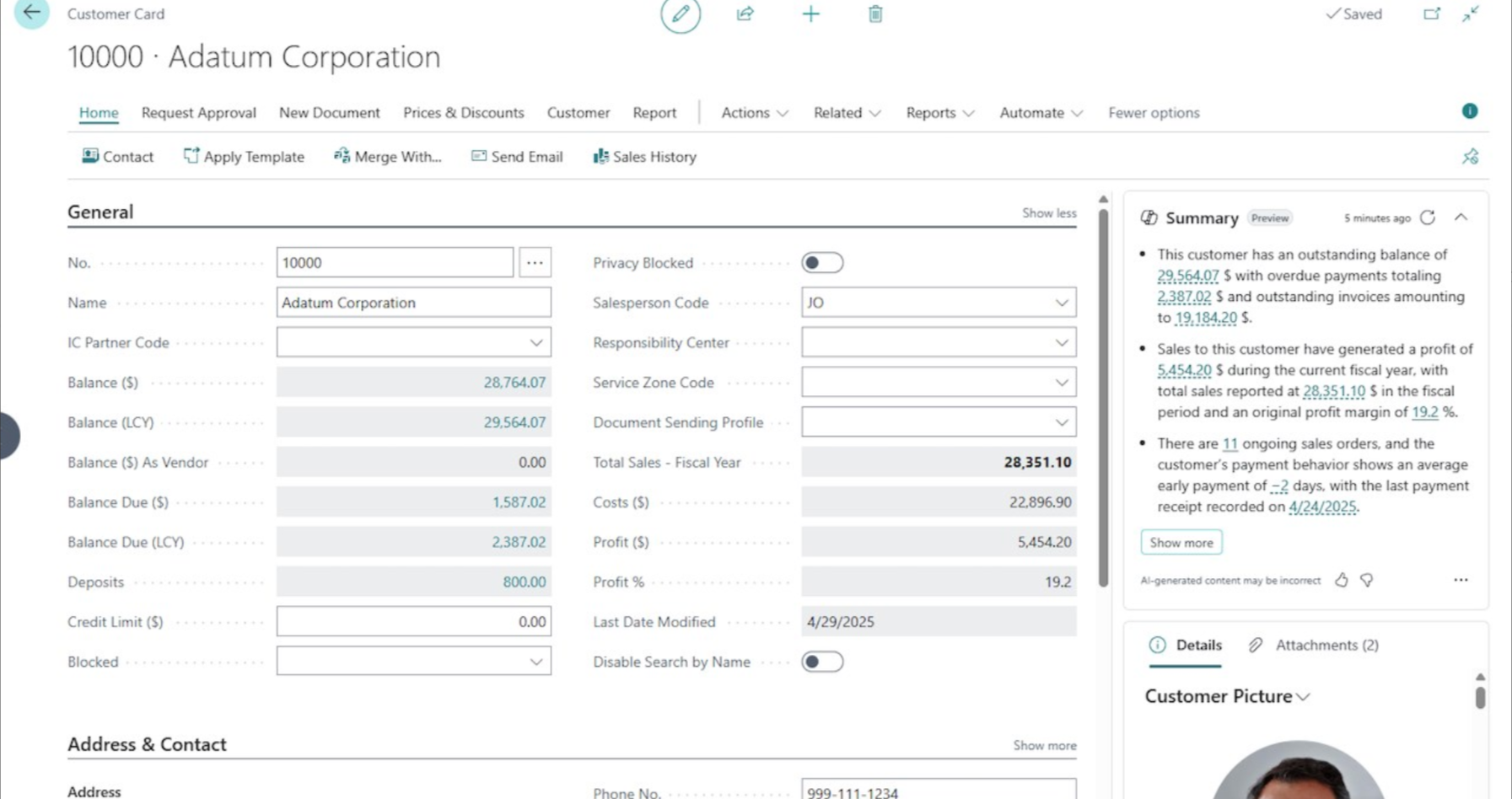Click thumbs down on AI summary

click(x=1367, y=580)
